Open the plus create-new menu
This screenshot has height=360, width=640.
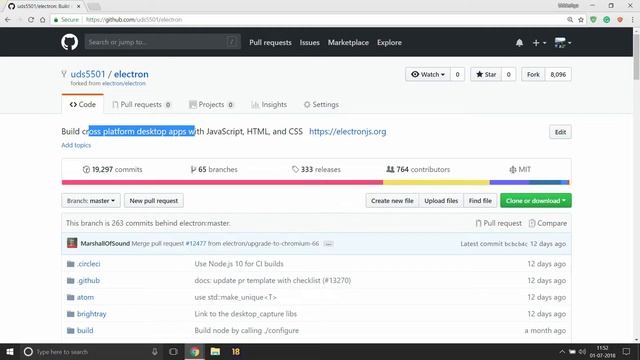click(539, 42)
